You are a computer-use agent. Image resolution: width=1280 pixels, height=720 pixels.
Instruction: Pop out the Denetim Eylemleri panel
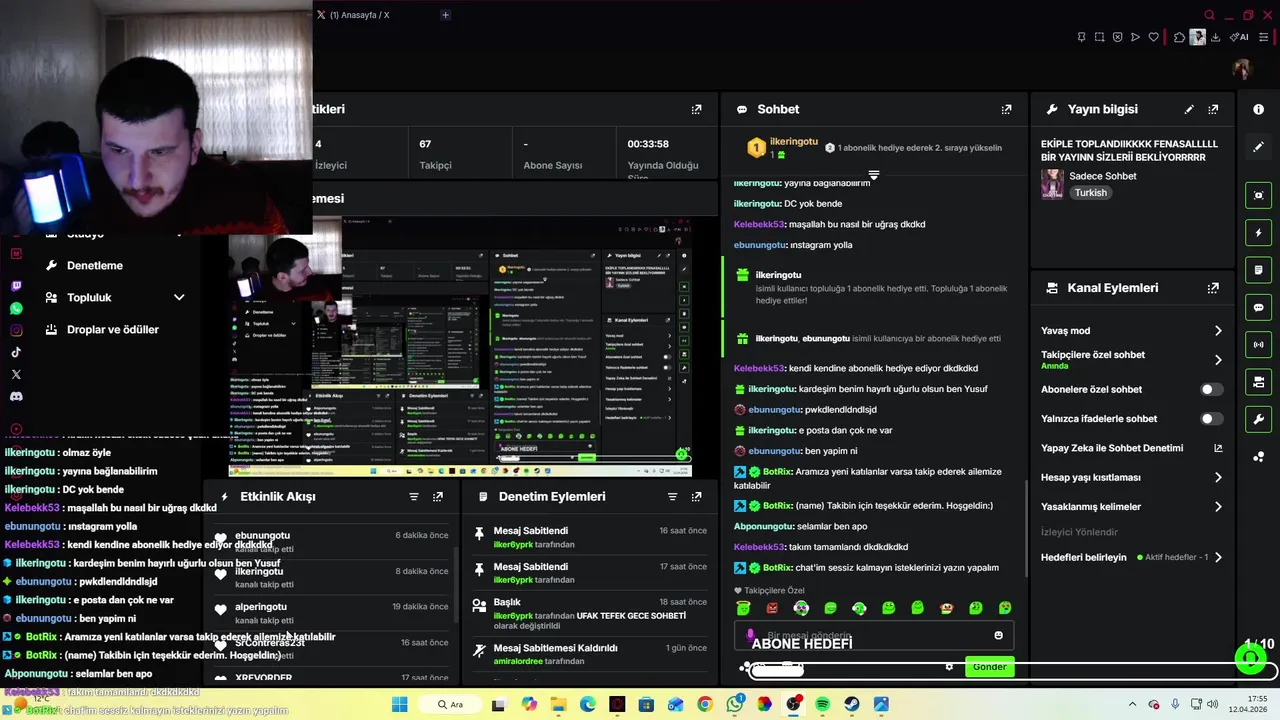(696, 496)
